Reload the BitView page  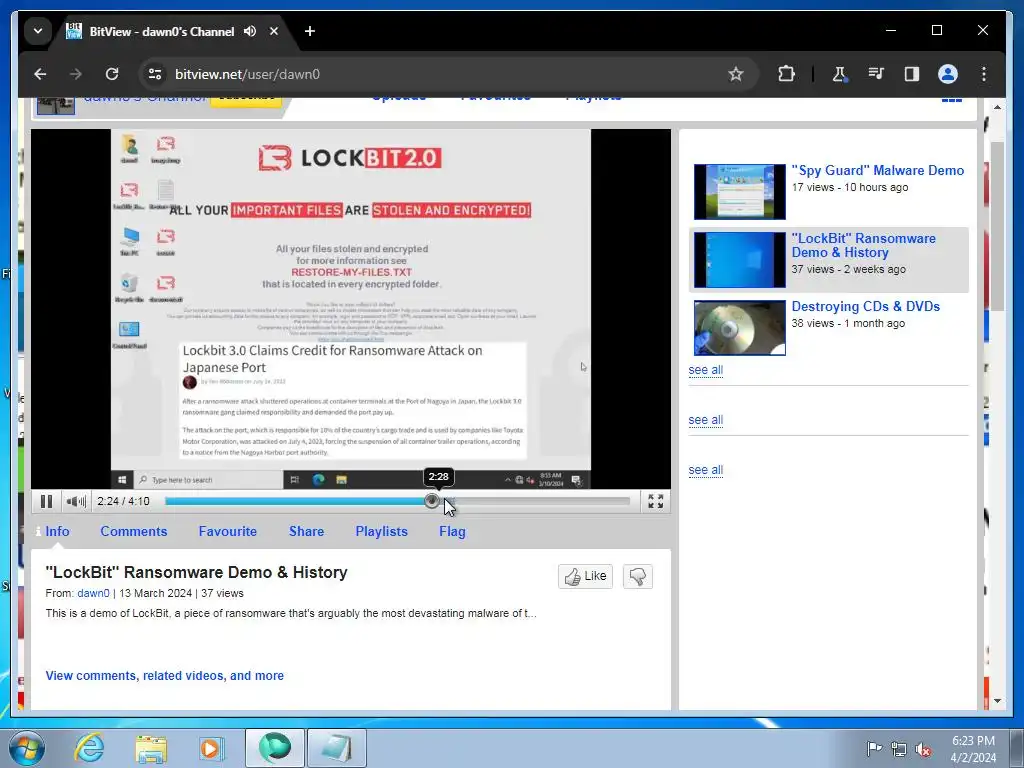point(112,74)
